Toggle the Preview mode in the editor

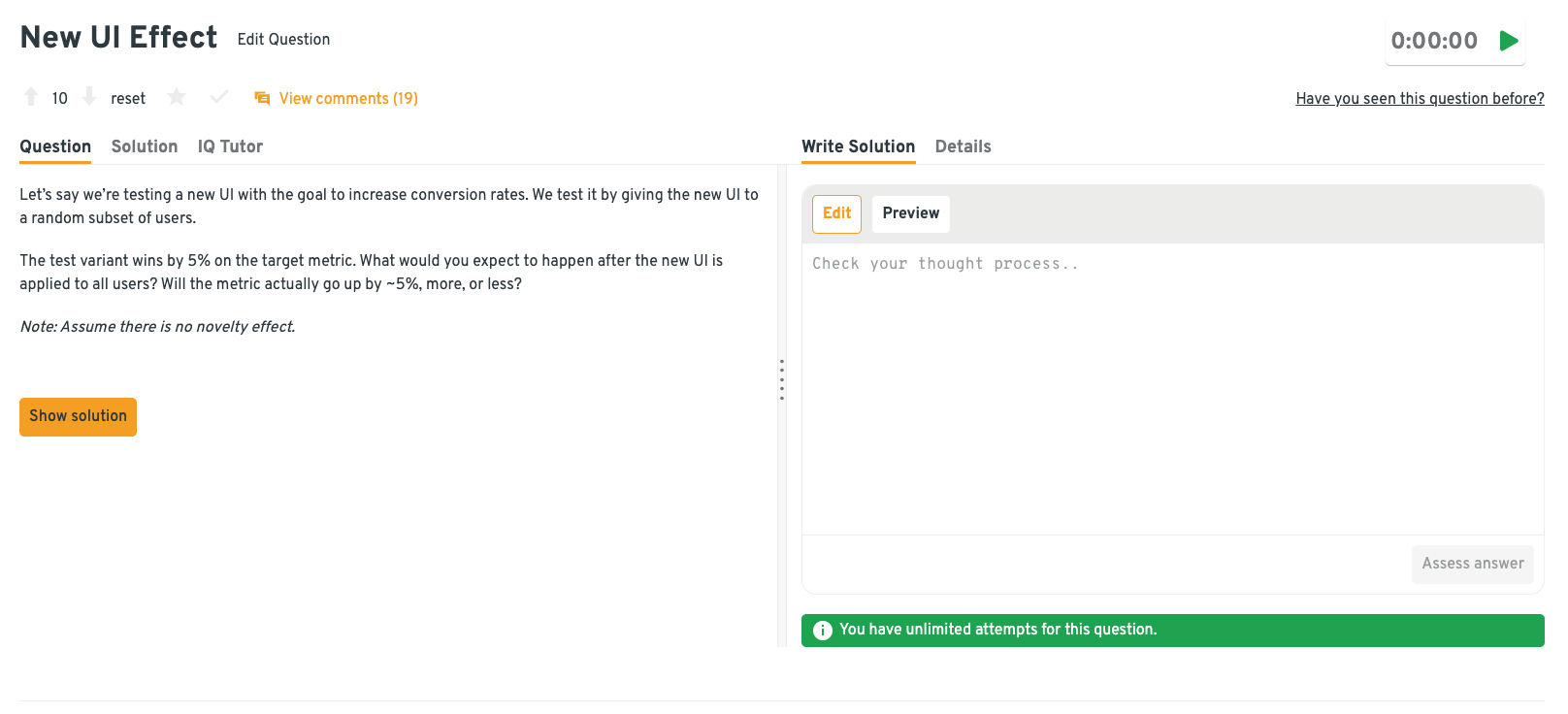(910, 213)
